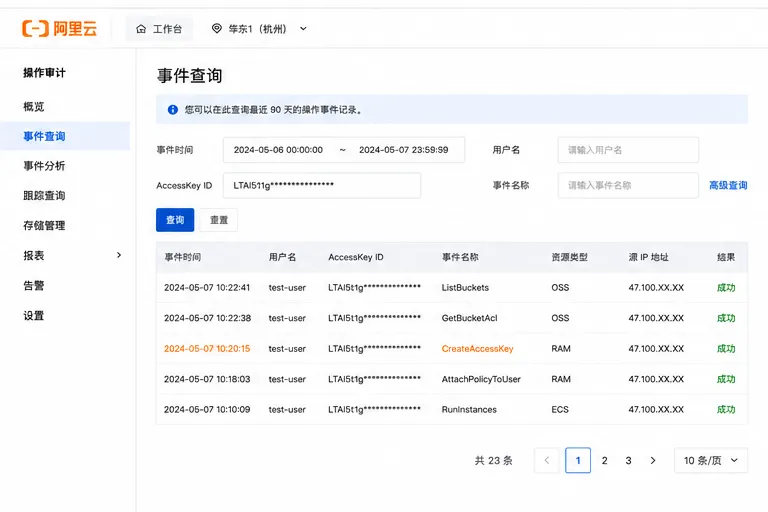Click the orange timestamp 2024-05-07 10:20:15
The width and height of the screenshot is (768, 512).
(x=207, y=349)
